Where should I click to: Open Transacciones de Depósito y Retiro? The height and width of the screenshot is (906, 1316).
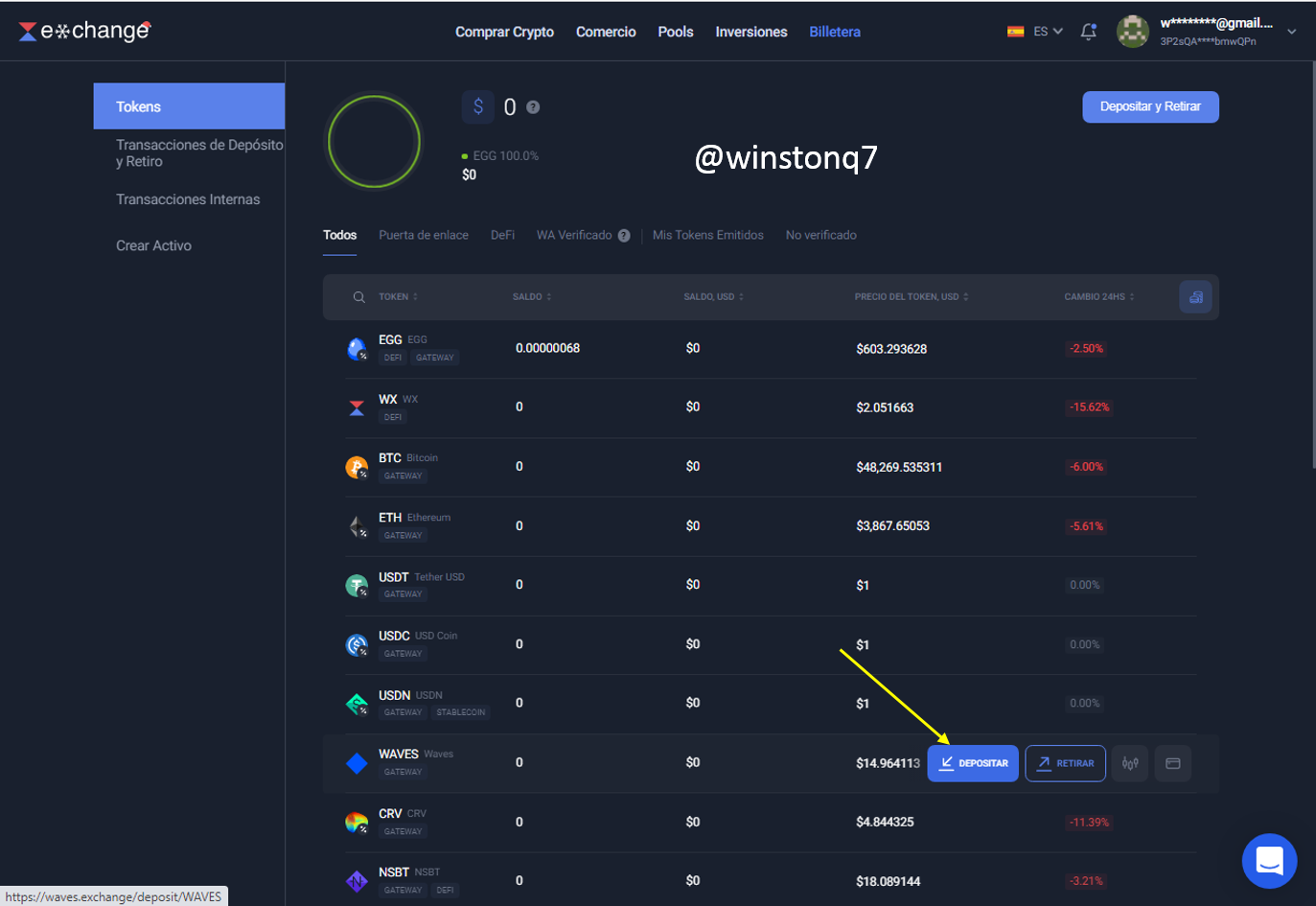(199, 153)
